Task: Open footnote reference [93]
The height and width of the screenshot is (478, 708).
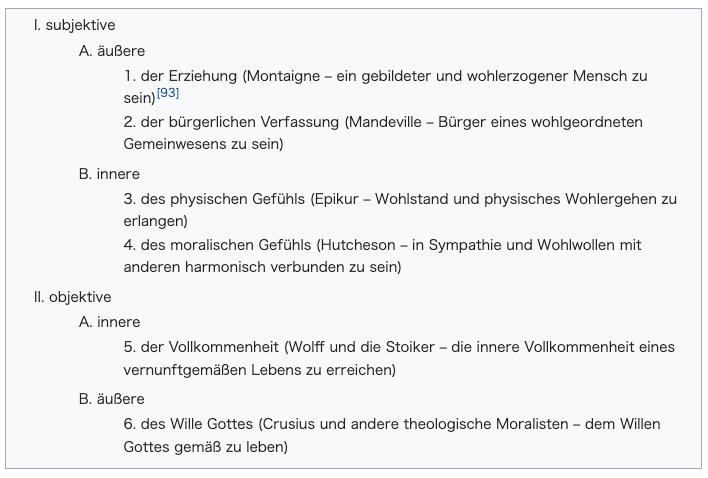Action: click(168, 93)
